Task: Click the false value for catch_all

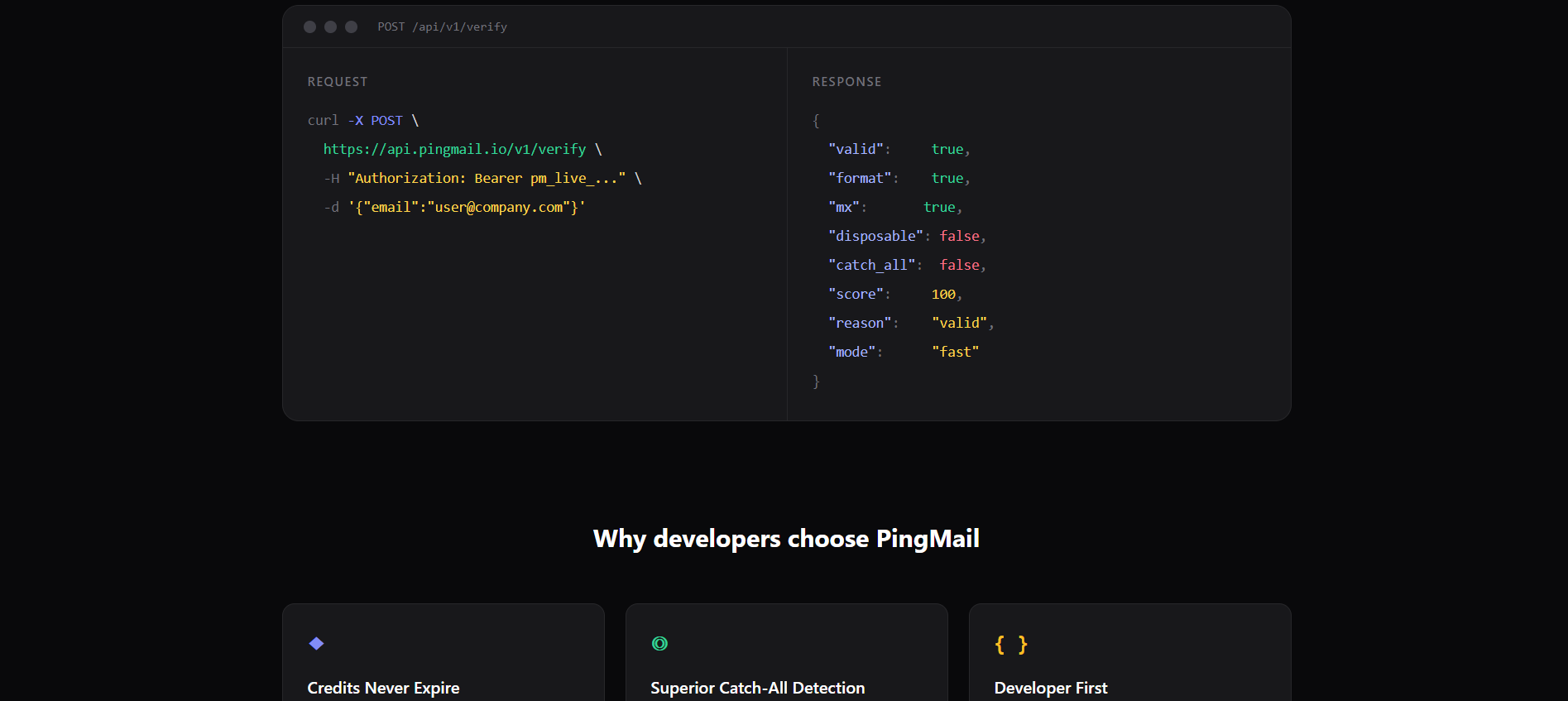Action: (959, 266)
